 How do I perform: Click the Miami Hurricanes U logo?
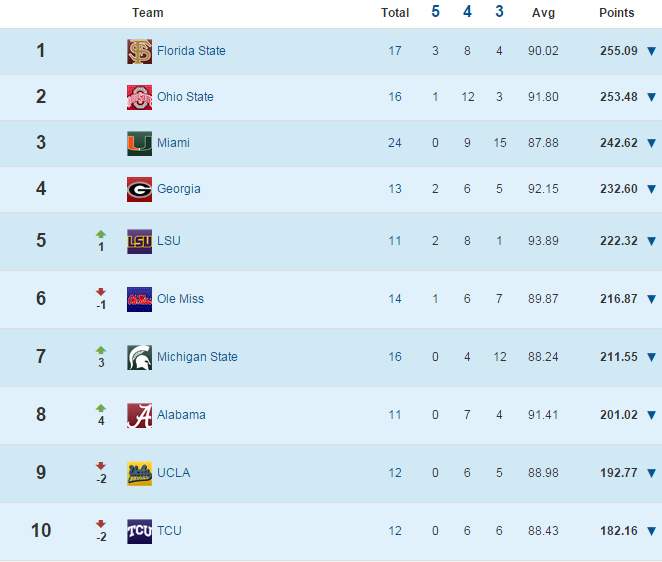139,144
